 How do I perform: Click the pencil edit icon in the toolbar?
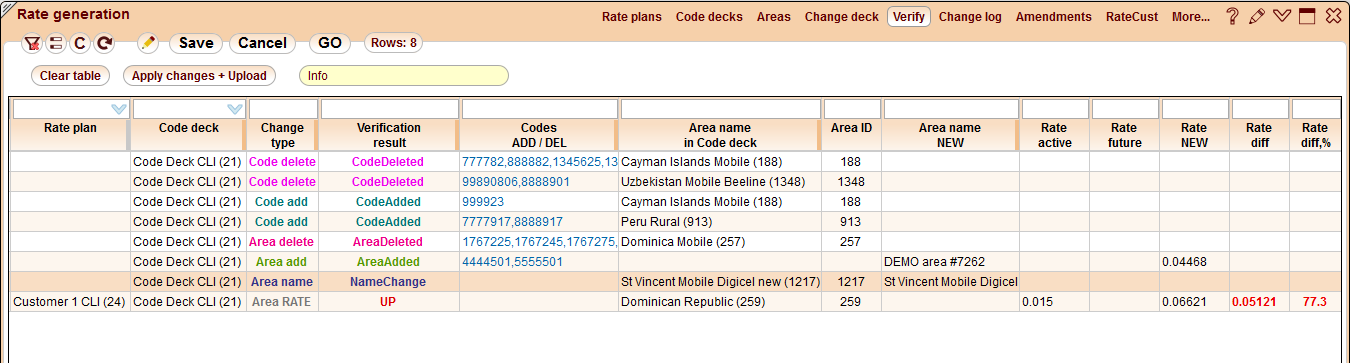[148, 43]
